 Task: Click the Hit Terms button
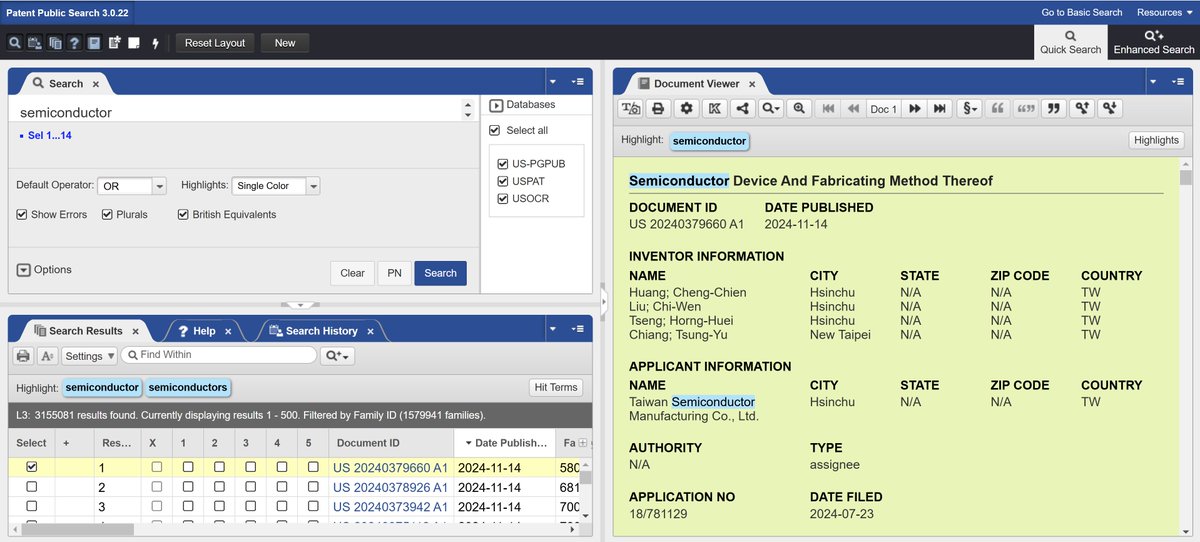coord(555,387)
